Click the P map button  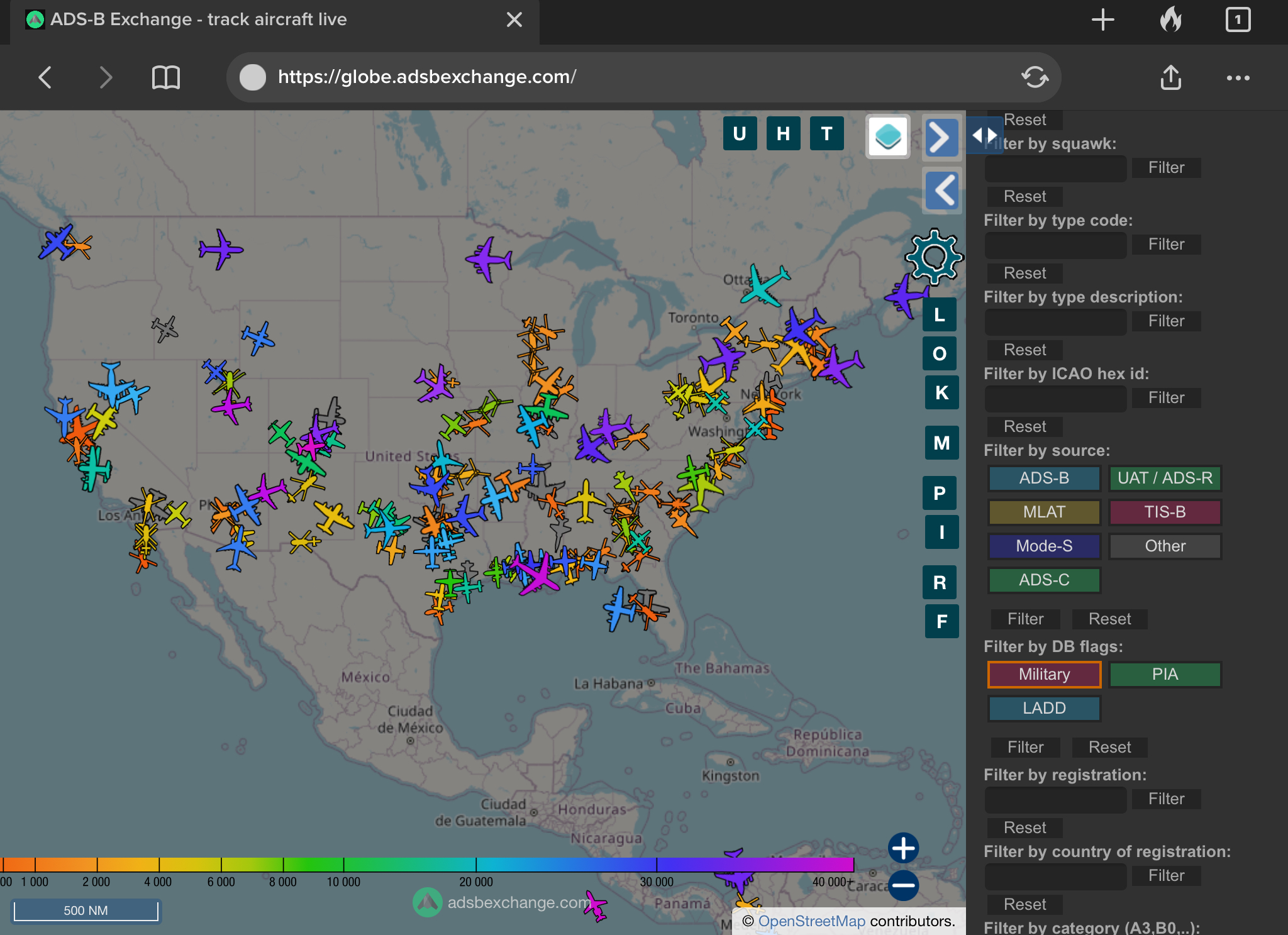click(x=940, y=493)
